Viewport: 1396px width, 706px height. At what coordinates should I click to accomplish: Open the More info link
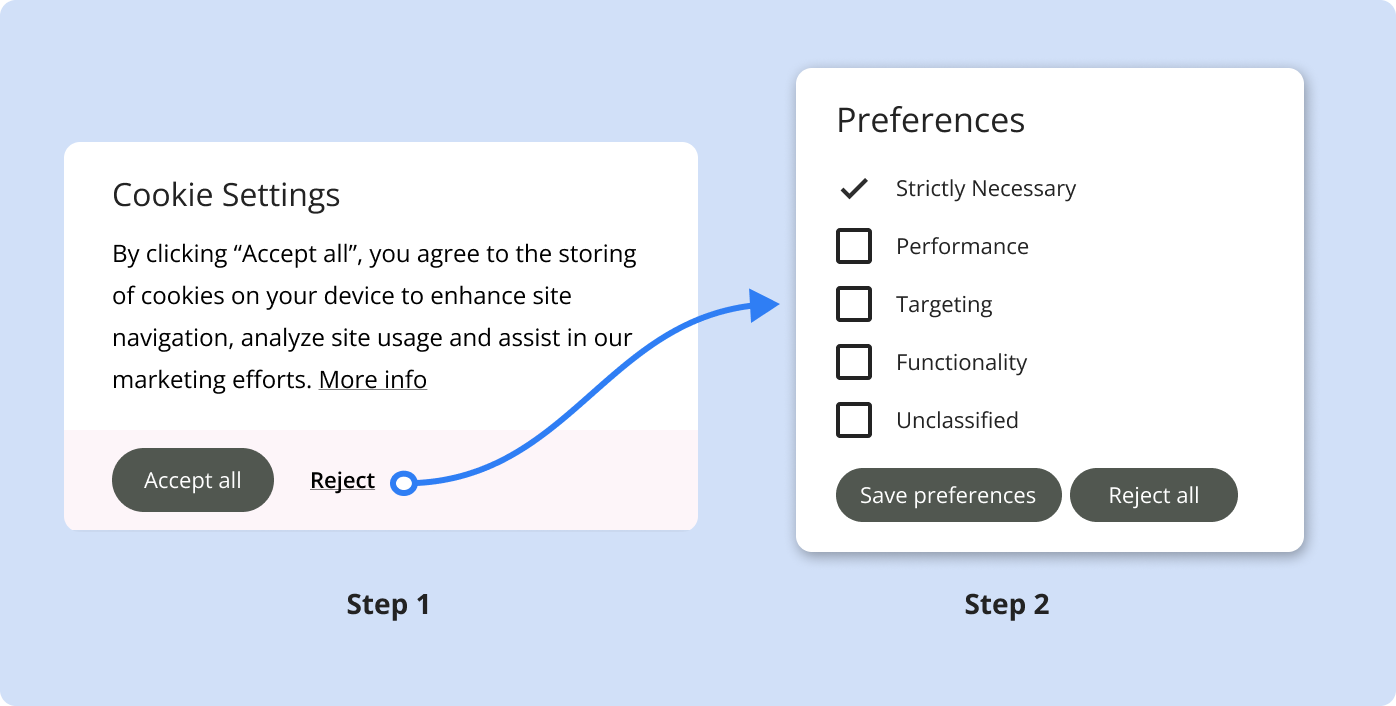point(373,380)
